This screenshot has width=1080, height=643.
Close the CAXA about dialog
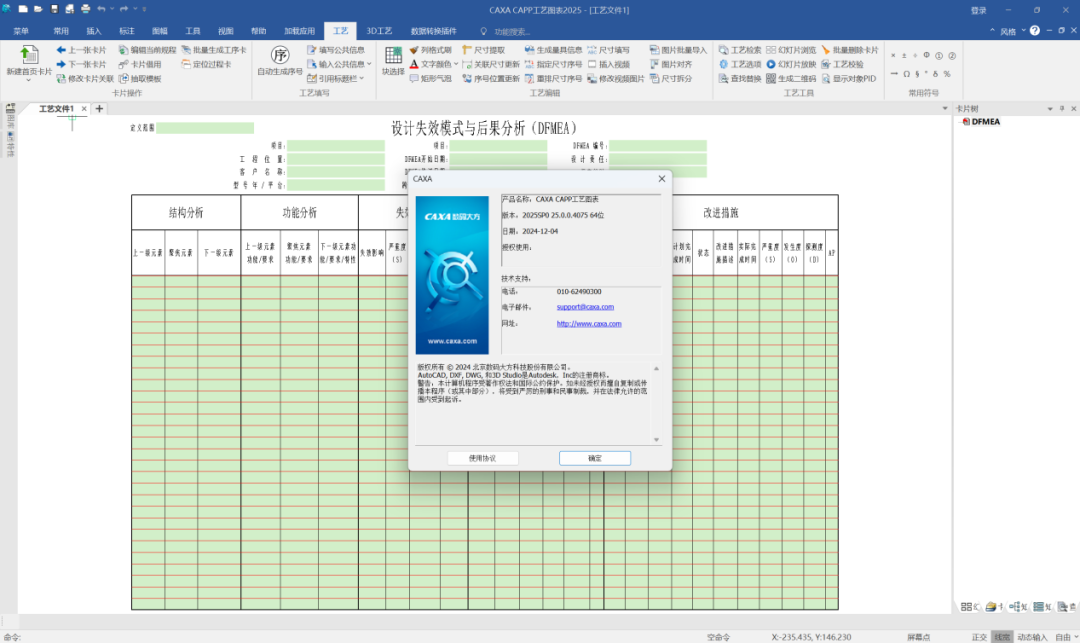661,179
